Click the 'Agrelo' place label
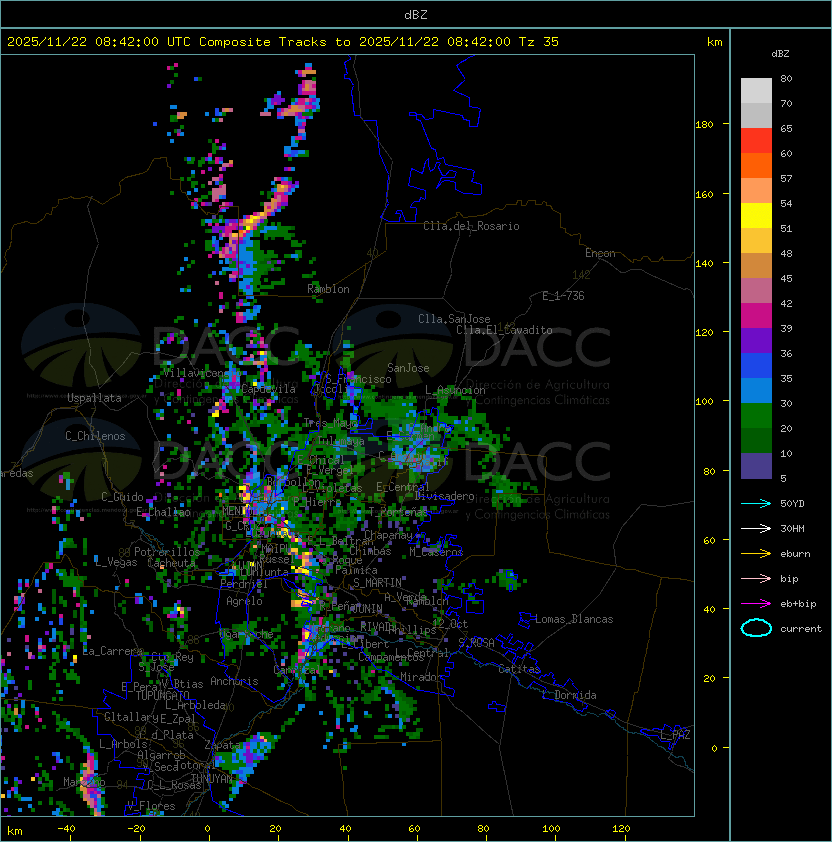Viewport: 832px width, 842px height. [x=244, y=601]
